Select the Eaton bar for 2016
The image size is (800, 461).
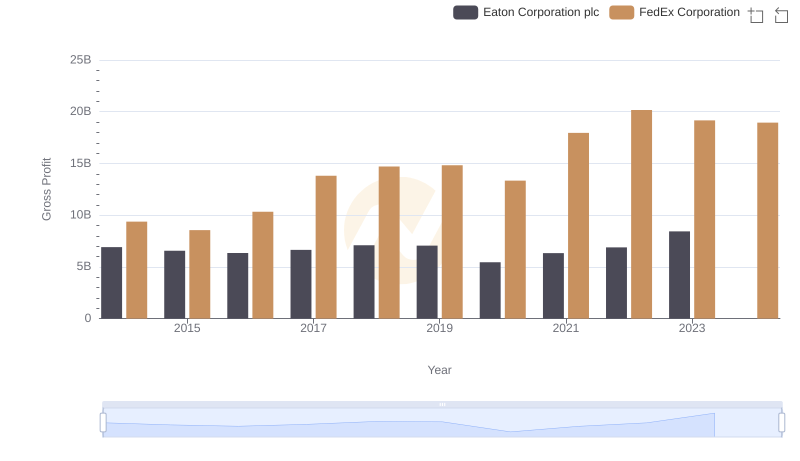[x=237, y=286]
